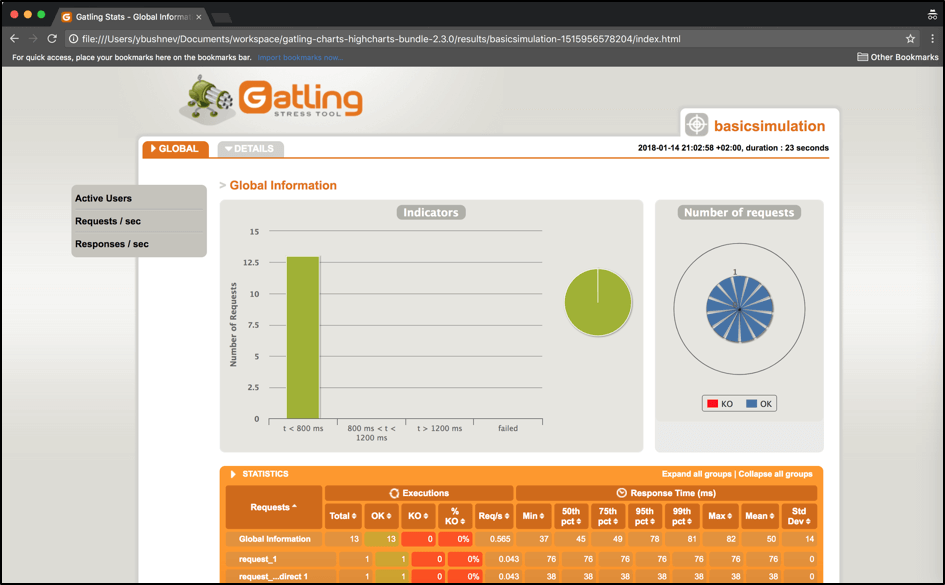Click the request_...direct 1 row label
The height and width of the screenshot is (585, 945).
[273, 577]
